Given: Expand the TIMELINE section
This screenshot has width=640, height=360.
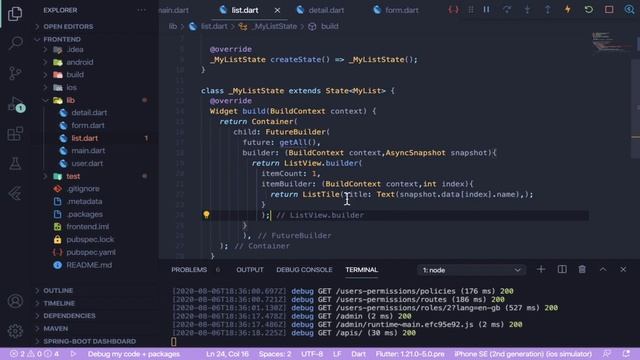Looking at the screenshot, I should click(59, 303).
